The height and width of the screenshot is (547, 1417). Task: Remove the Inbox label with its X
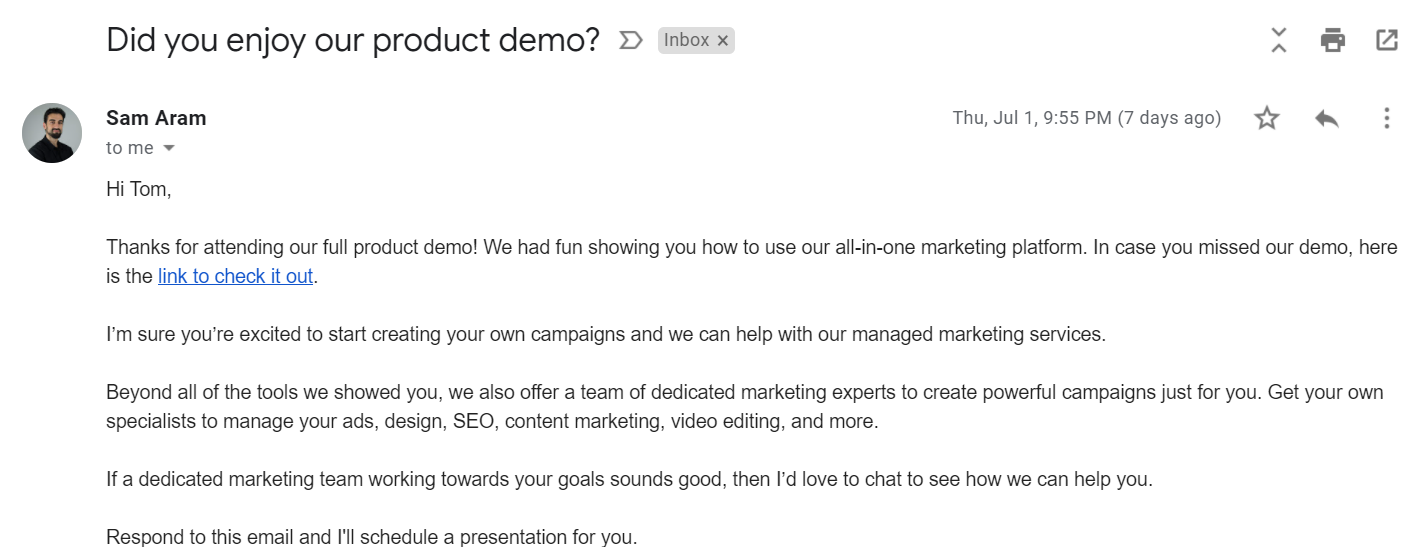(723, 41)
